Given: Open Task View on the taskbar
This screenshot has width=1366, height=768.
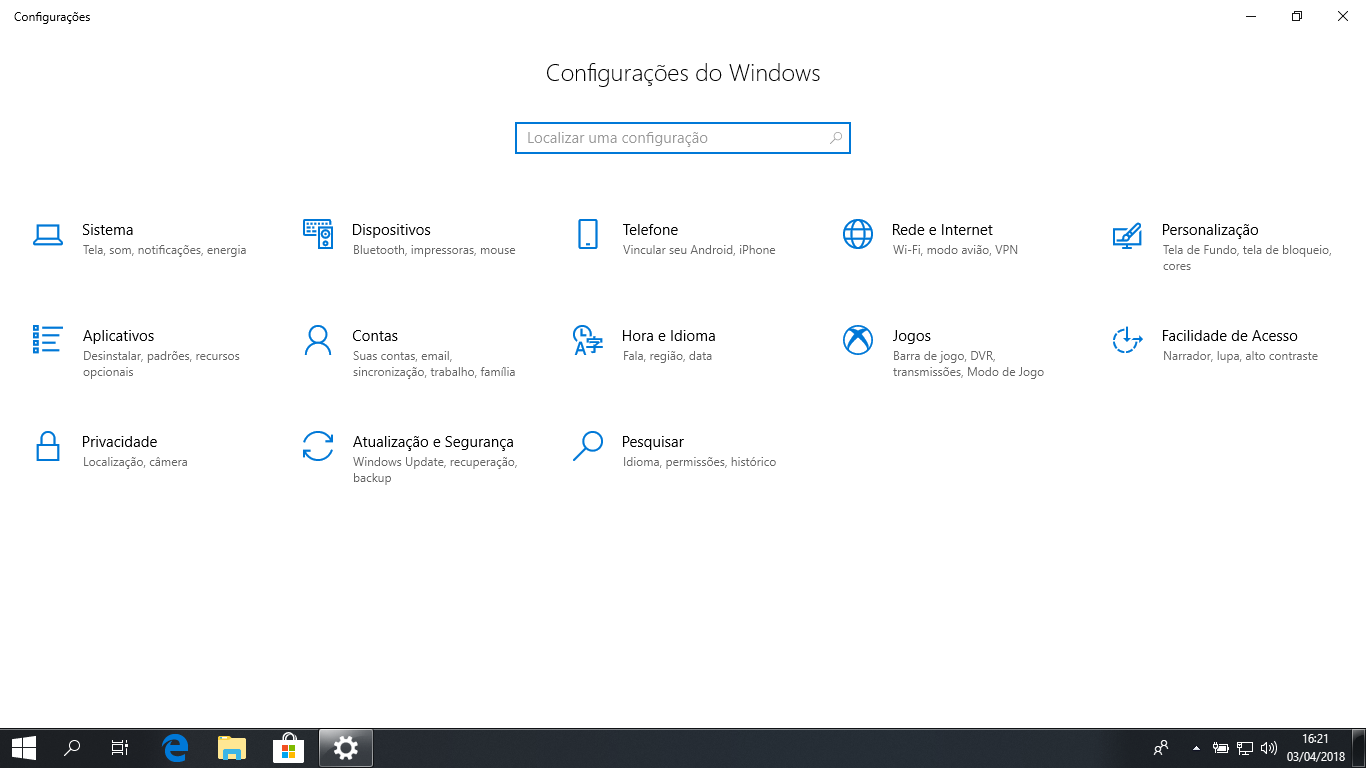Looking at the screenshot, I should 120,748.
